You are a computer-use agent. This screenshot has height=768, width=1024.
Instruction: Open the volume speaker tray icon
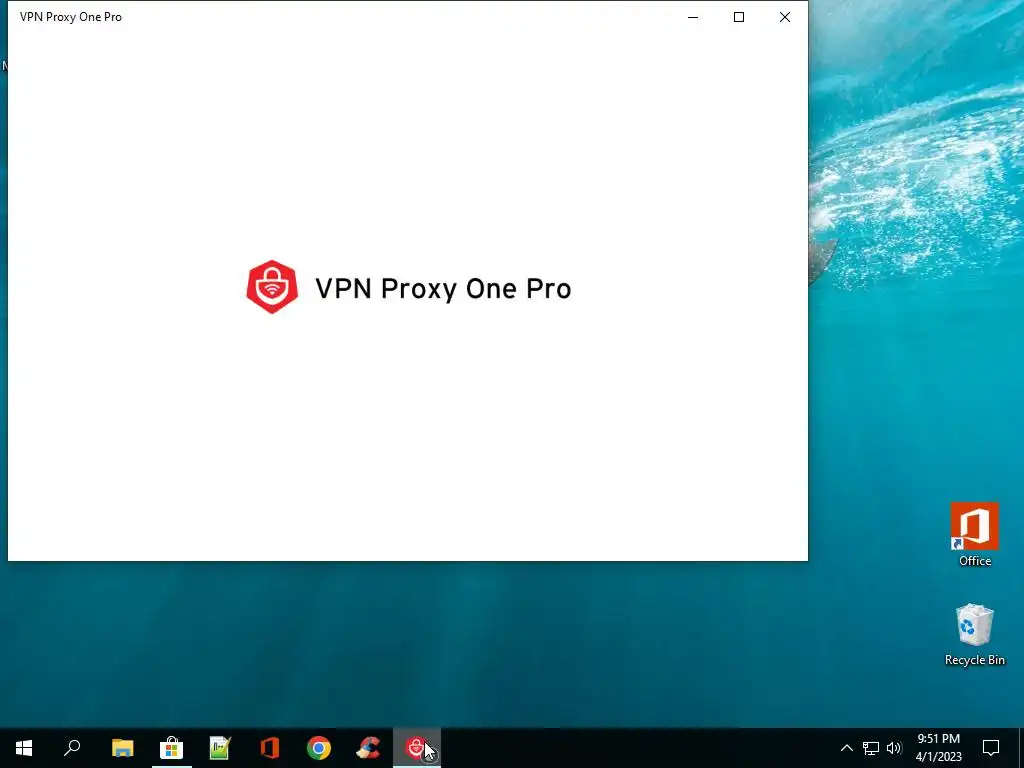click(894, 748)
